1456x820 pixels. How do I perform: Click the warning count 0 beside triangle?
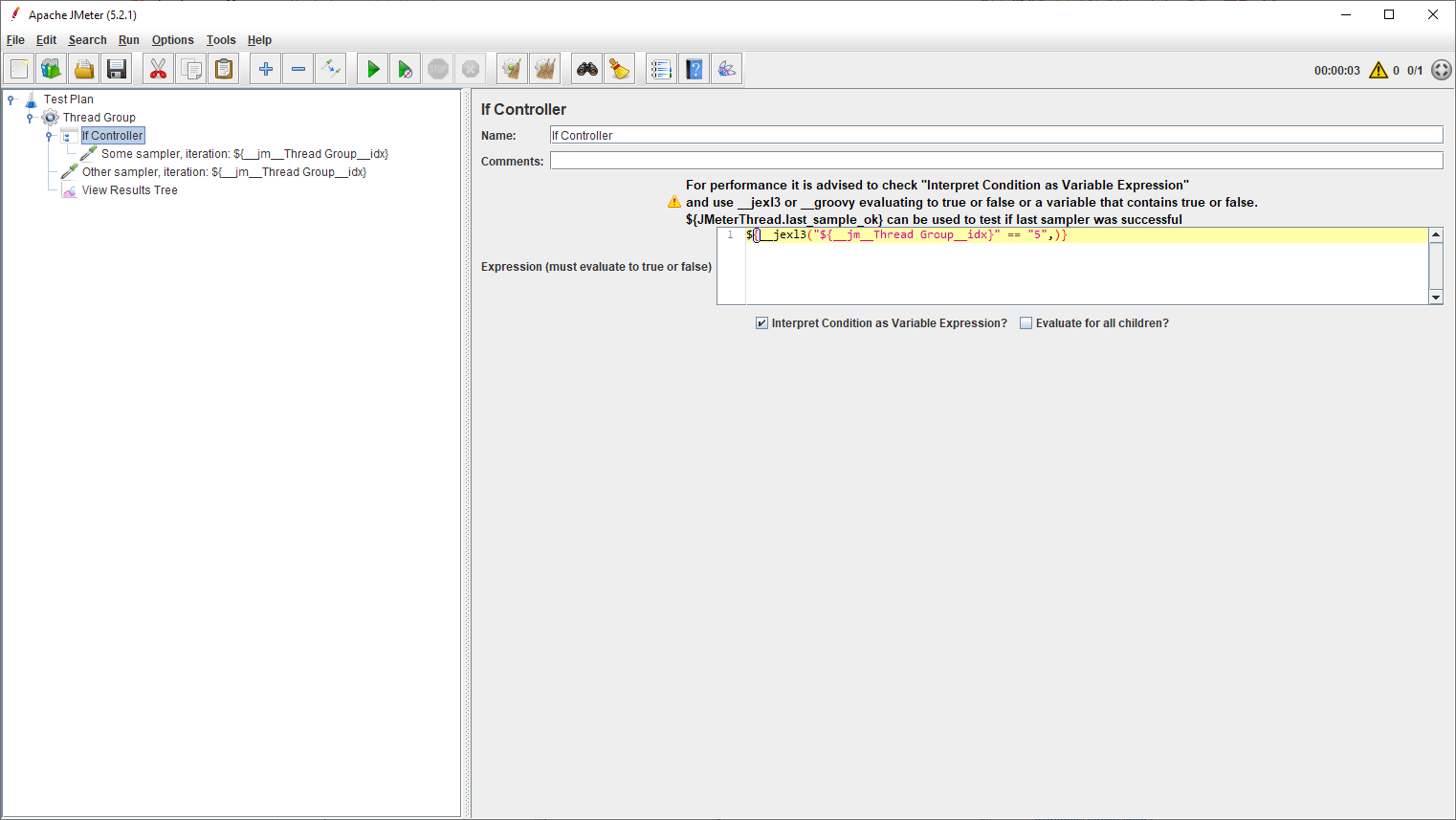tap(1396, 71)
